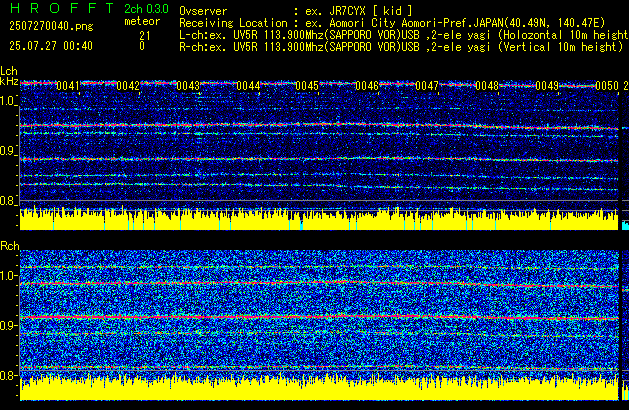Click the Rch channel label
Image resolution: width=629 pixels, height=410 pixels.
(x=10, y=246)
